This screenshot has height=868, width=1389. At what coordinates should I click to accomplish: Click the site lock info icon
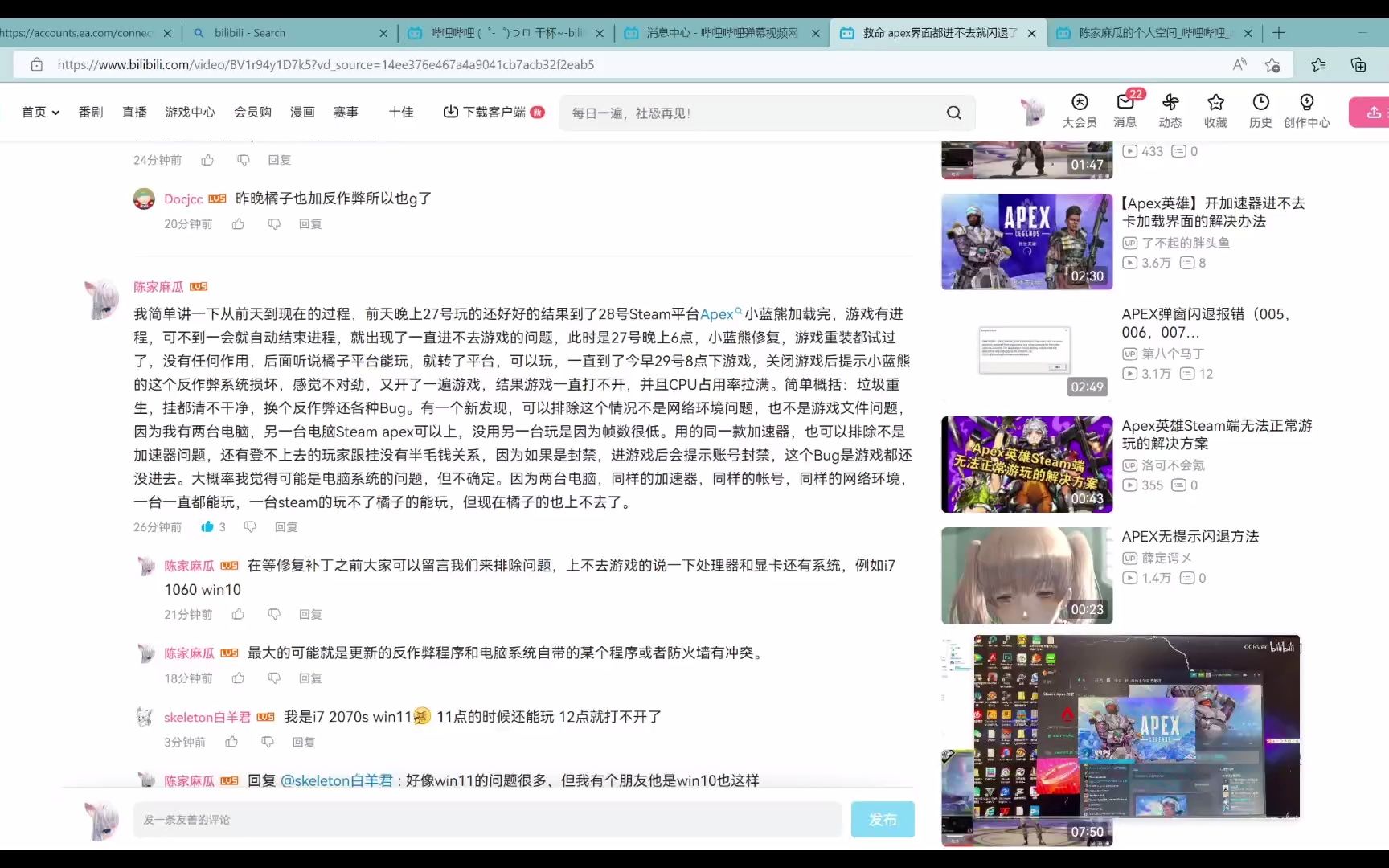[x=37, y=65]
